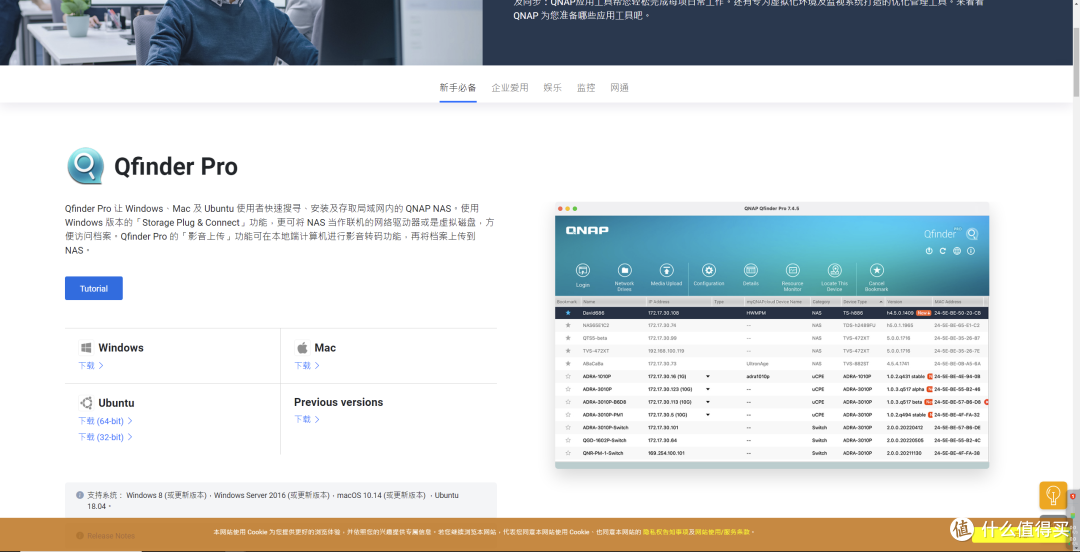Click 网站使用/服务条款 link in cookie banner
The width and height of the screenshot is (1080, 552).
coord(723,532)
